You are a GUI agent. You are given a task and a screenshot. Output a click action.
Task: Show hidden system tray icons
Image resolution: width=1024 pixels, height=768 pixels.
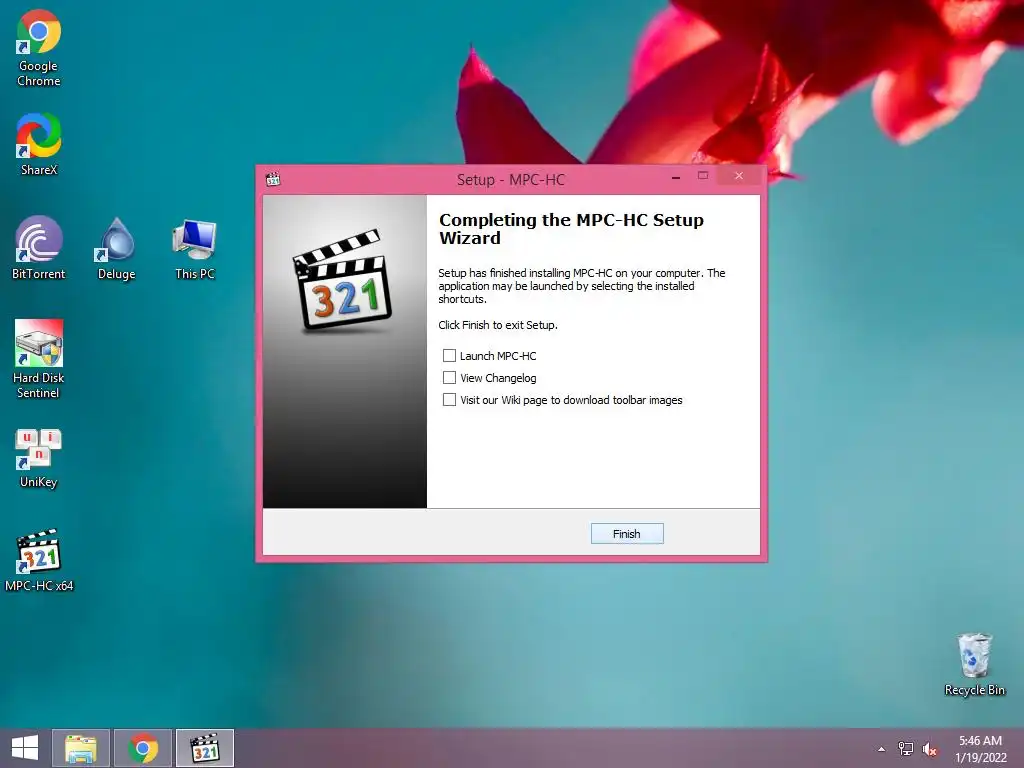882,749
